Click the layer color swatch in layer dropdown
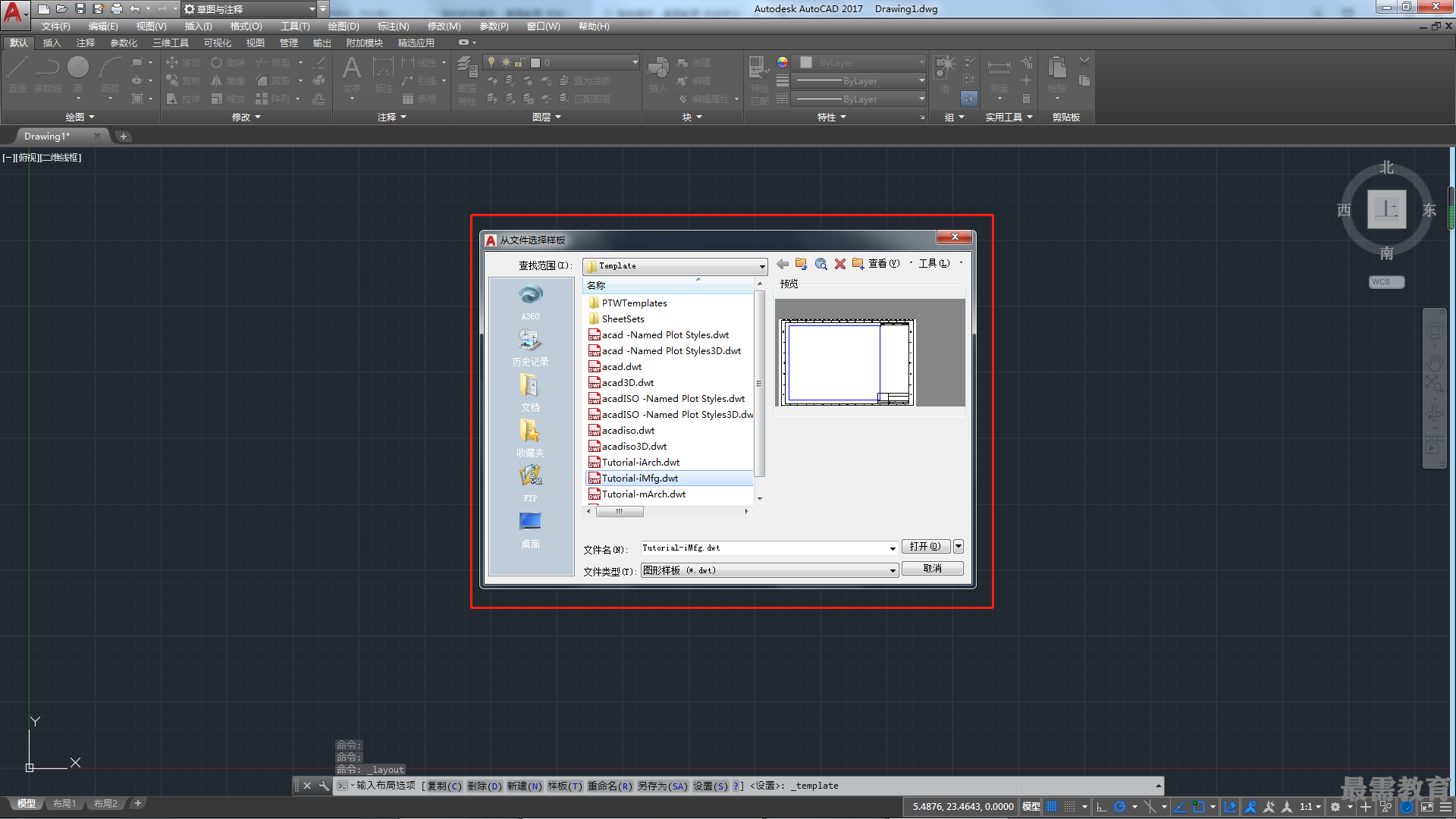 [x=535, y=62]
